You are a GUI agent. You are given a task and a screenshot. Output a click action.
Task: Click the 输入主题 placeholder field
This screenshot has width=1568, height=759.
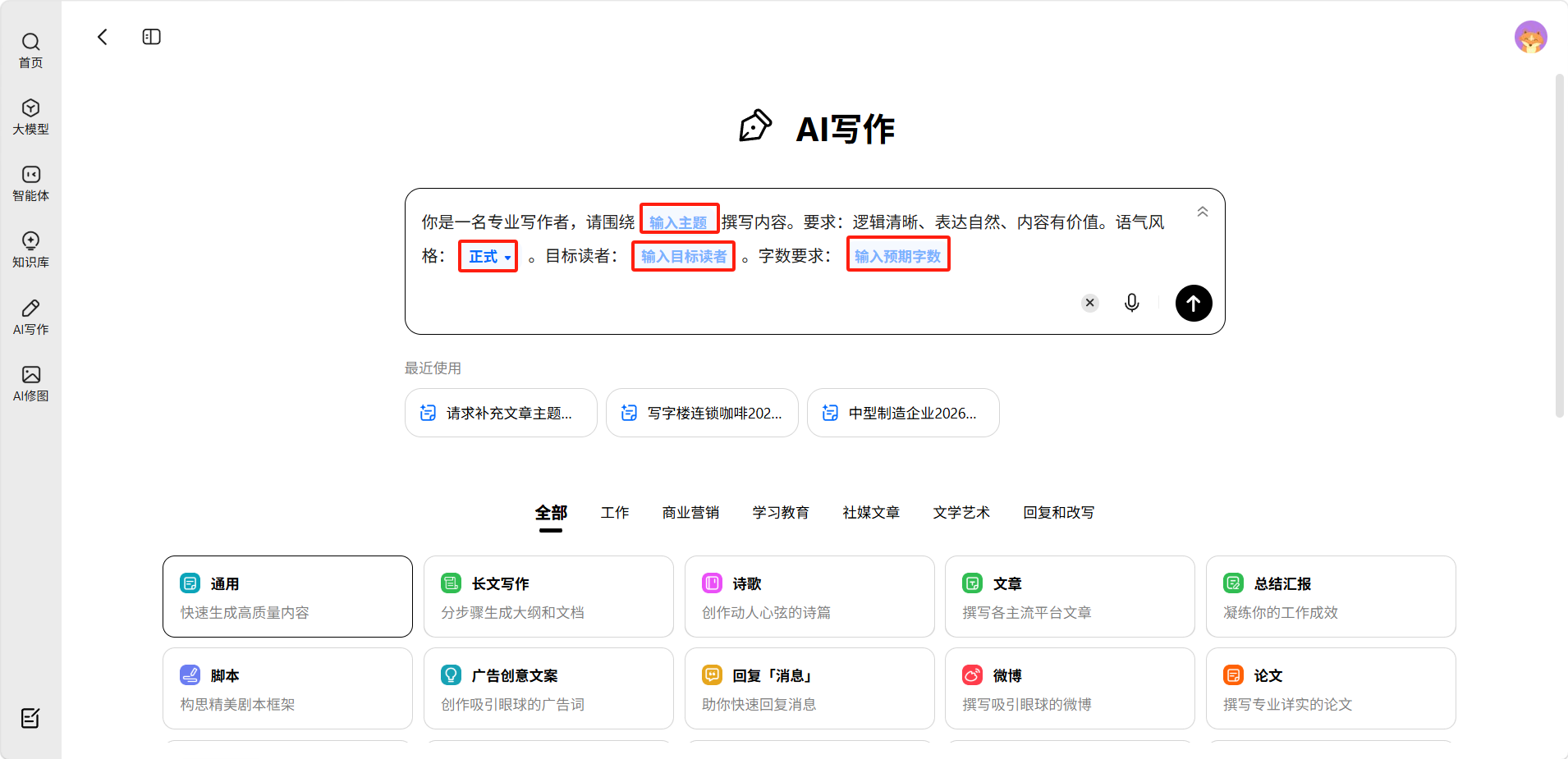[680, 220]
